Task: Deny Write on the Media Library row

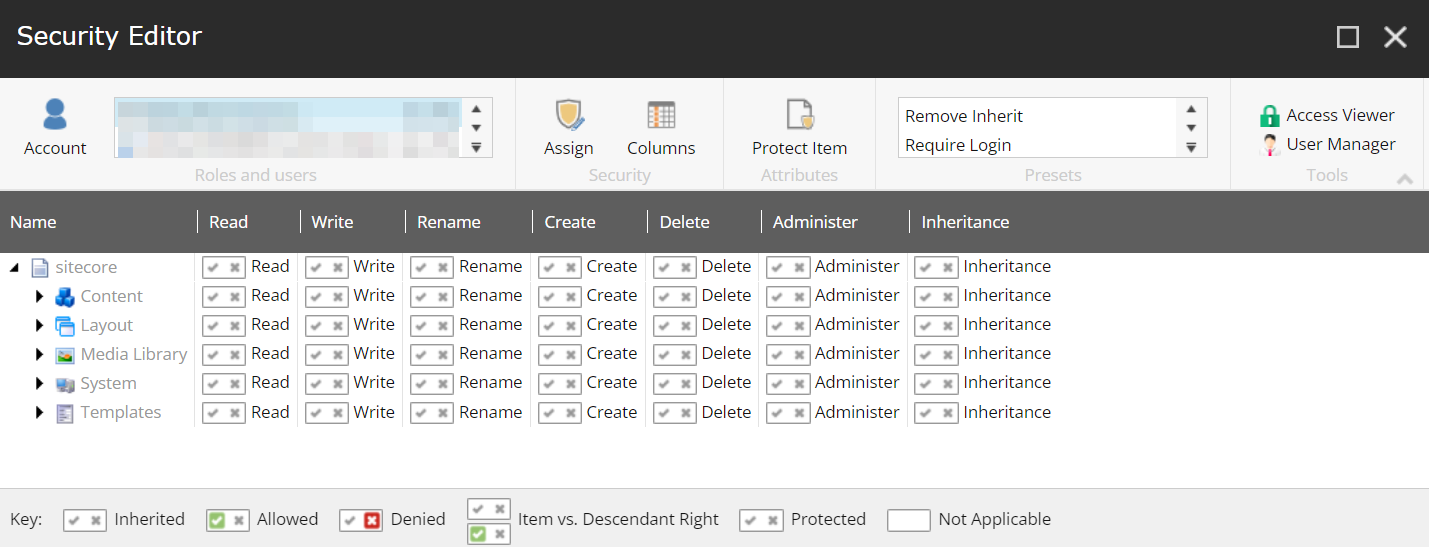Action: tap(338, 354)
